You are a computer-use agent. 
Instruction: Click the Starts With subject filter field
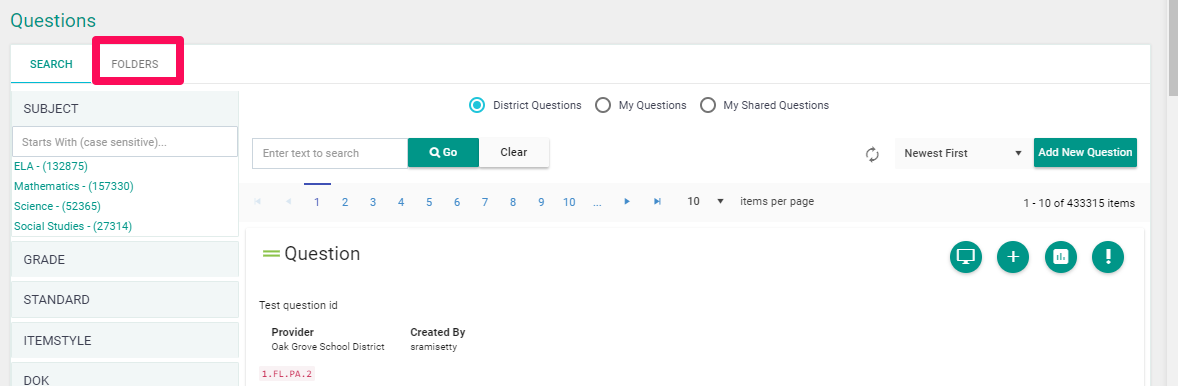coord(125,142)
